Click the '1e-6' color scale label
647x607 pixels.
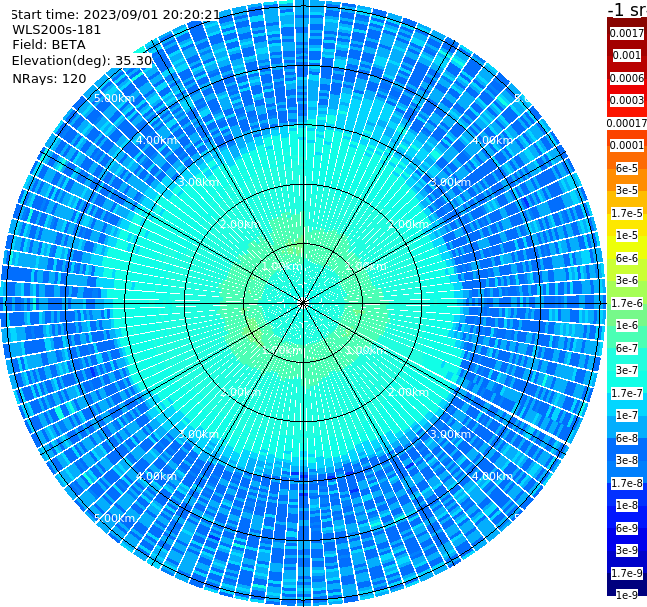point(627,325)
